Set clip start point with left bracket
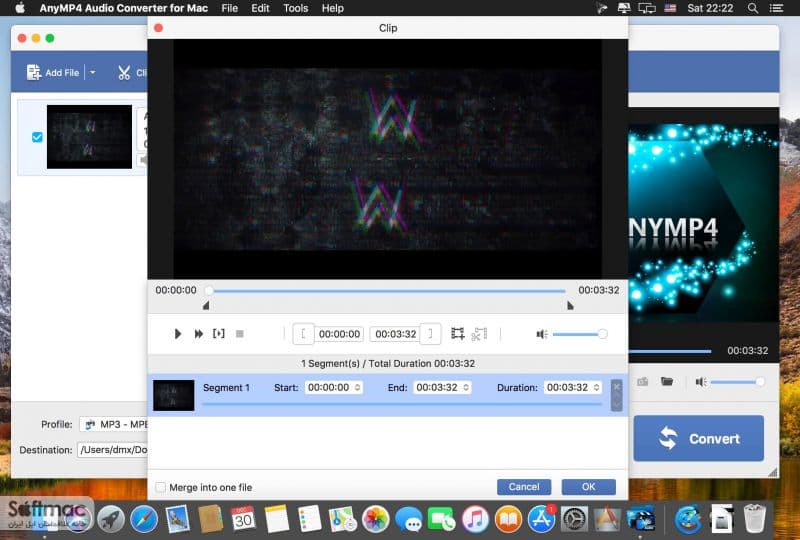 303,334
